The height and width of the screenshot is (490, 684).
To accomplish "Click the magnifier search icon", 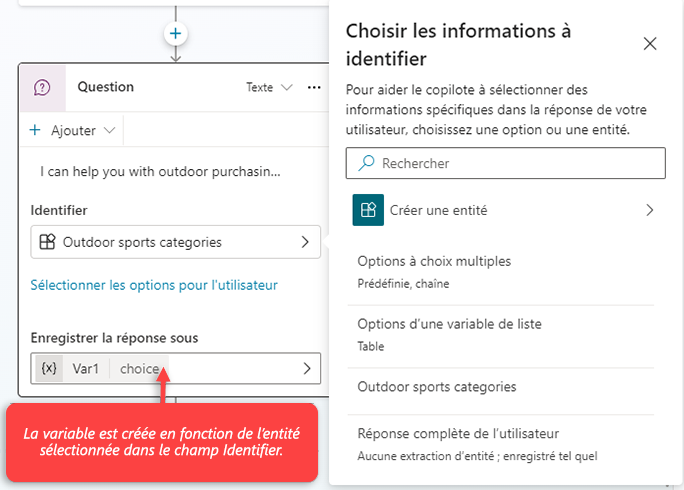I will (x=366, y=163).
